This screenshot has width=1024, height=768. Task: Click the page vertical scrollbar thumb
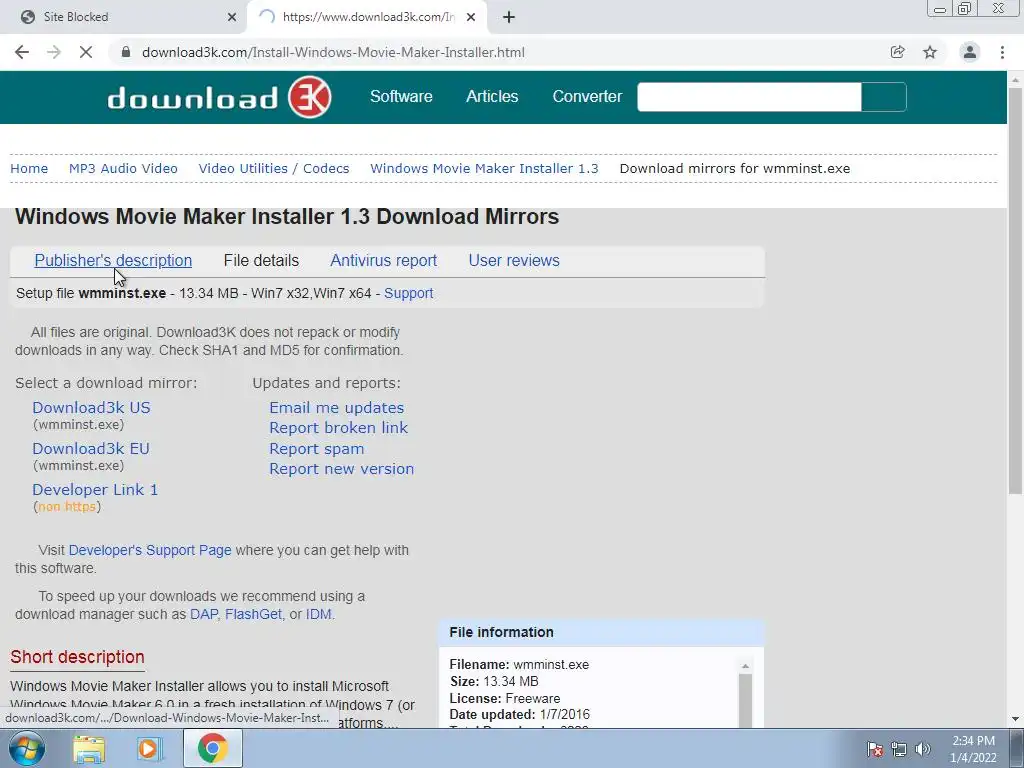(x=1015, y=291)
